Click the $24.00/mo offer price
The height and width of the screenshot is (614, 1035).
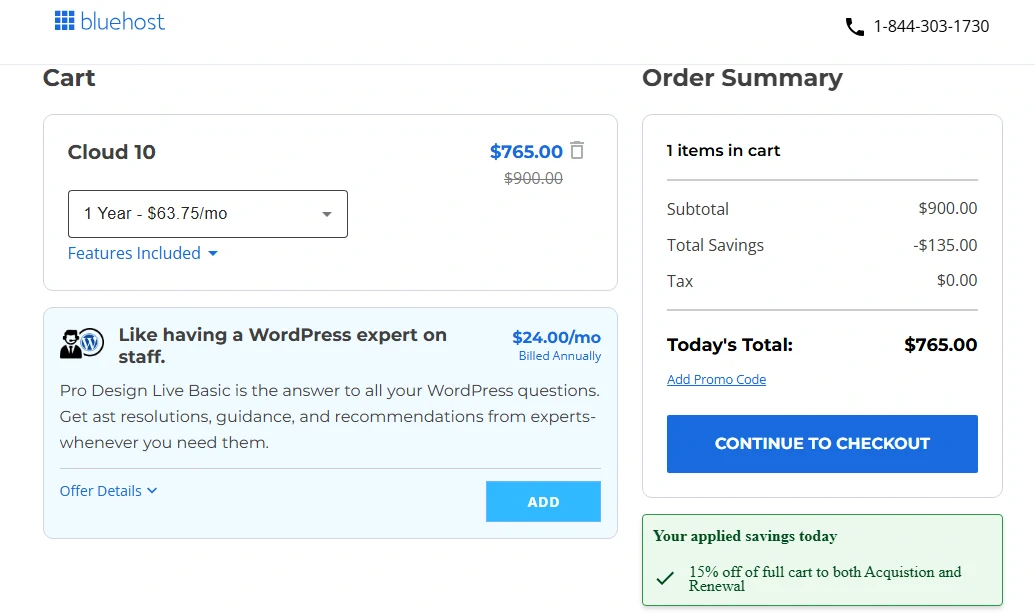(x=556, y=337)
